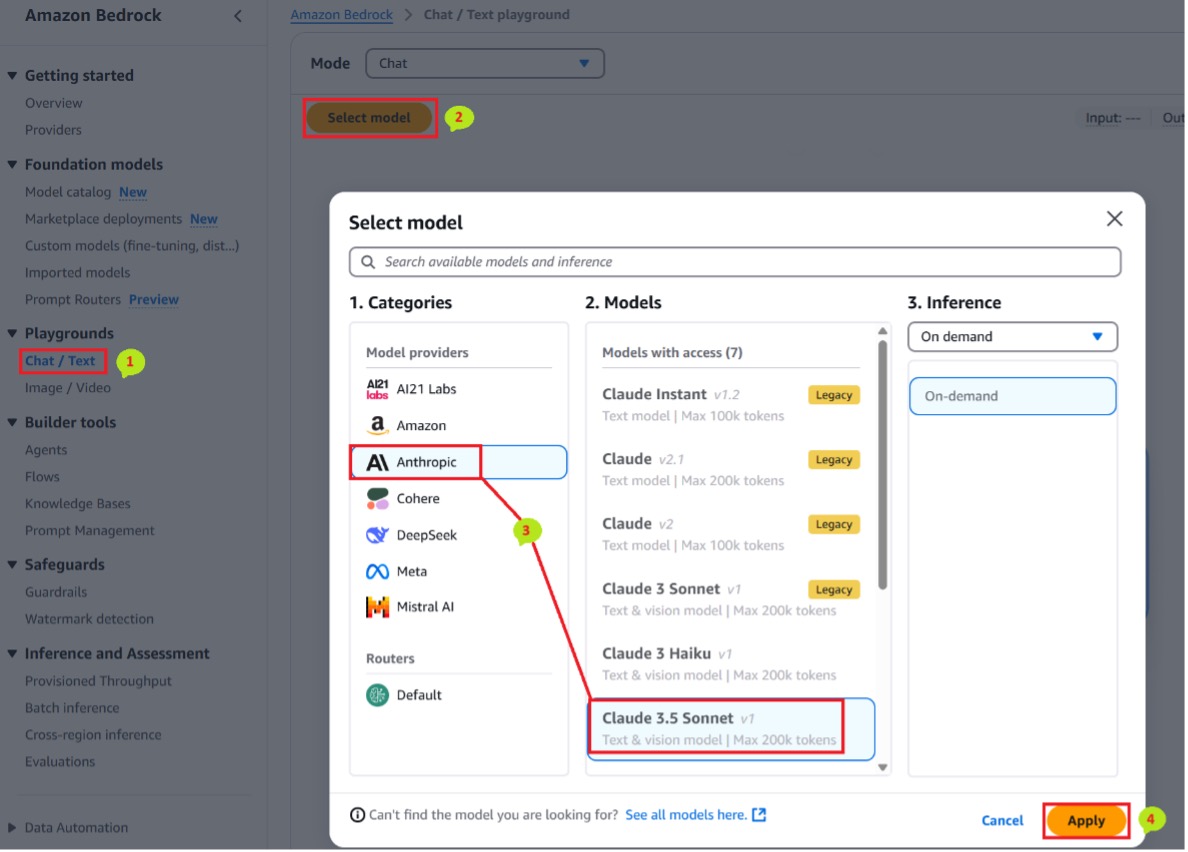Collapse the Amazon Bedrock sidebar chevron
This screenshot has height=852, width=1188.
[x=238, y=16]
